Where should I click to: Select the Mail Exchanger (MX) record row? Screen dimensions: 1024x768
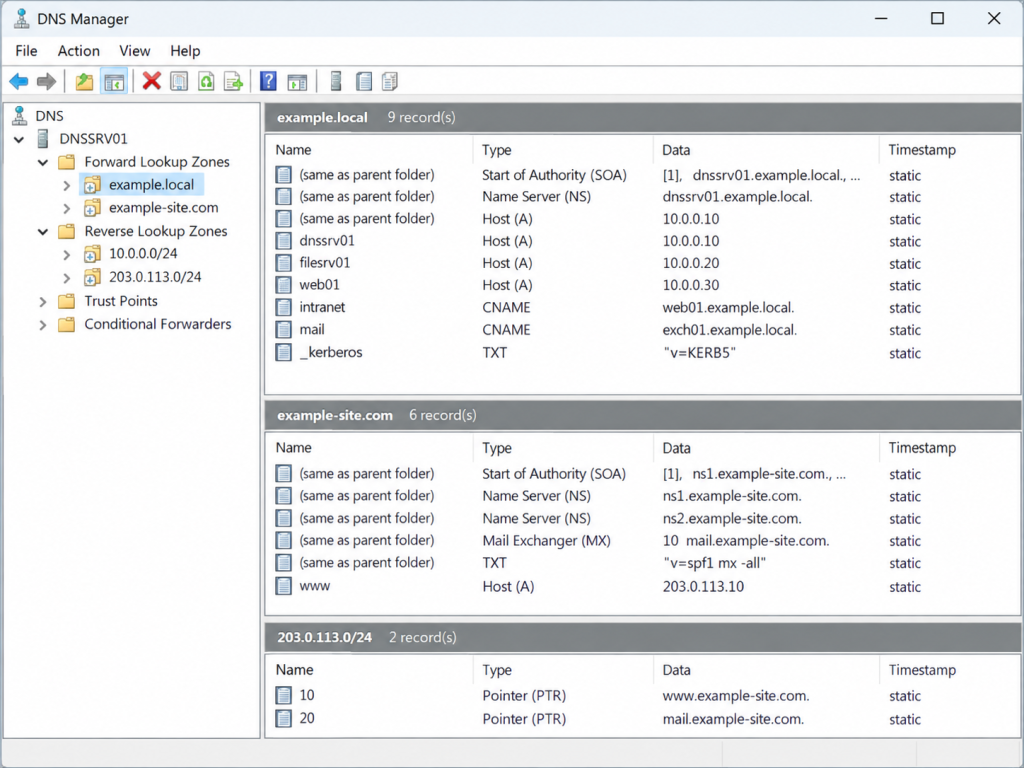pos(643,541)
